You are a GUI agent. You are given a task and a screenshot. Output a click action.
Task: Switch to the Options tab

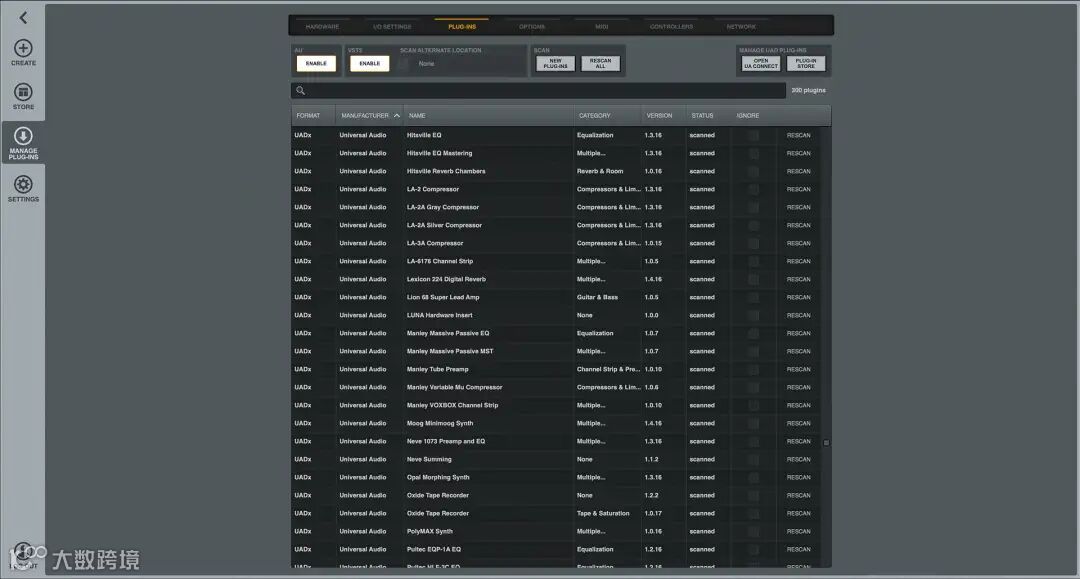tap(532, 27)
